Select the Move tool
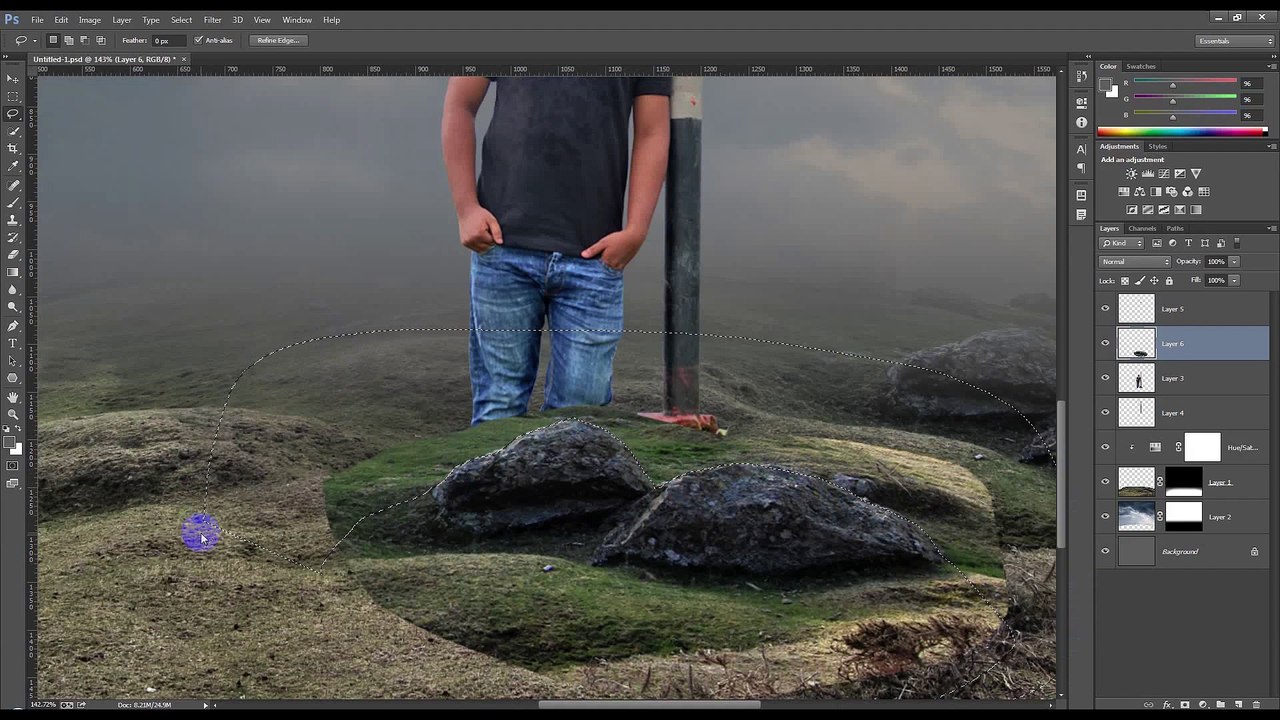This screenshot has width=1280, height=720. (x=13, y=78)
